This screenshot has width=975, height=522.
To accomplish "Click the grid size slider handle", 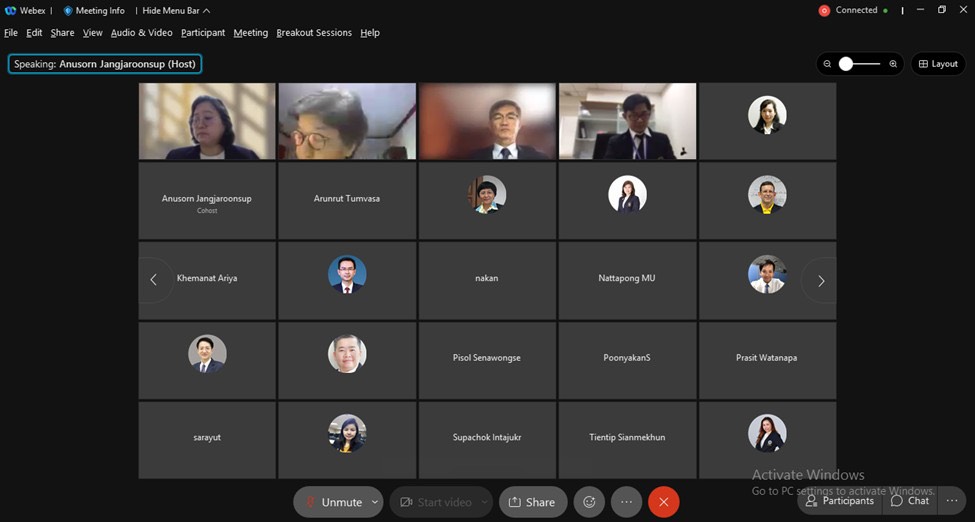I will tap(846, 64).
